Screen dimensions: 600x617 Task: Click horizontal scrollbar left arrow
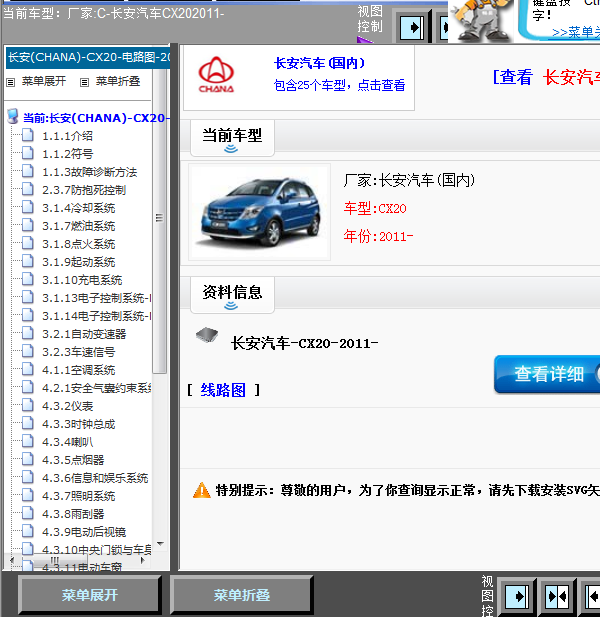click(x=11, y=560)
